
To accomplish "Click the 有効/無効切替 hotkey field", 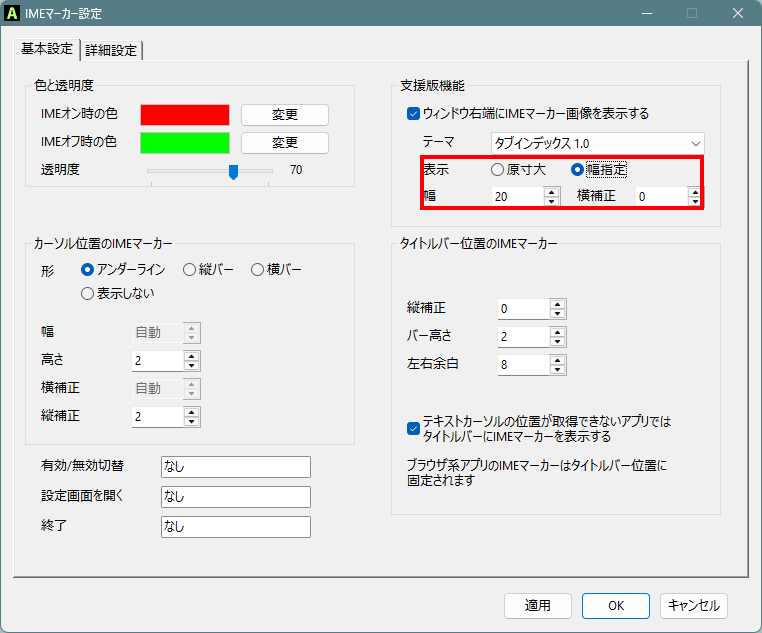I will click(236, 467).
